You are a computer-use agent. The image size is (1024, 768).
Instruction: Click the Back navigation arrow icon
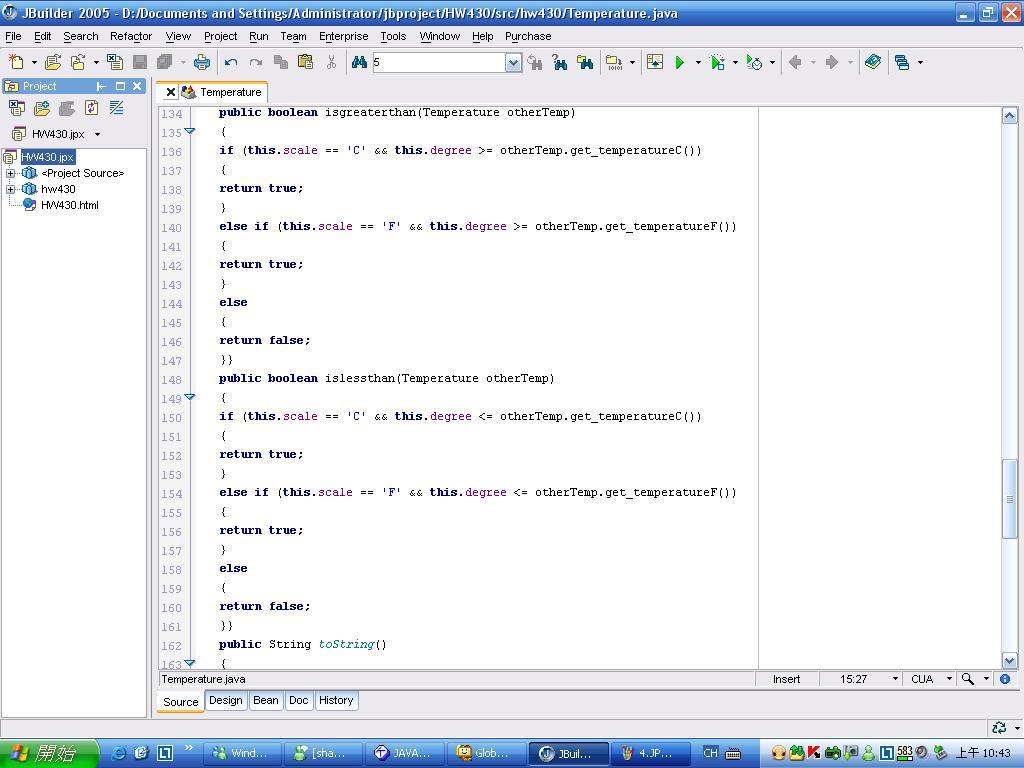795,62
